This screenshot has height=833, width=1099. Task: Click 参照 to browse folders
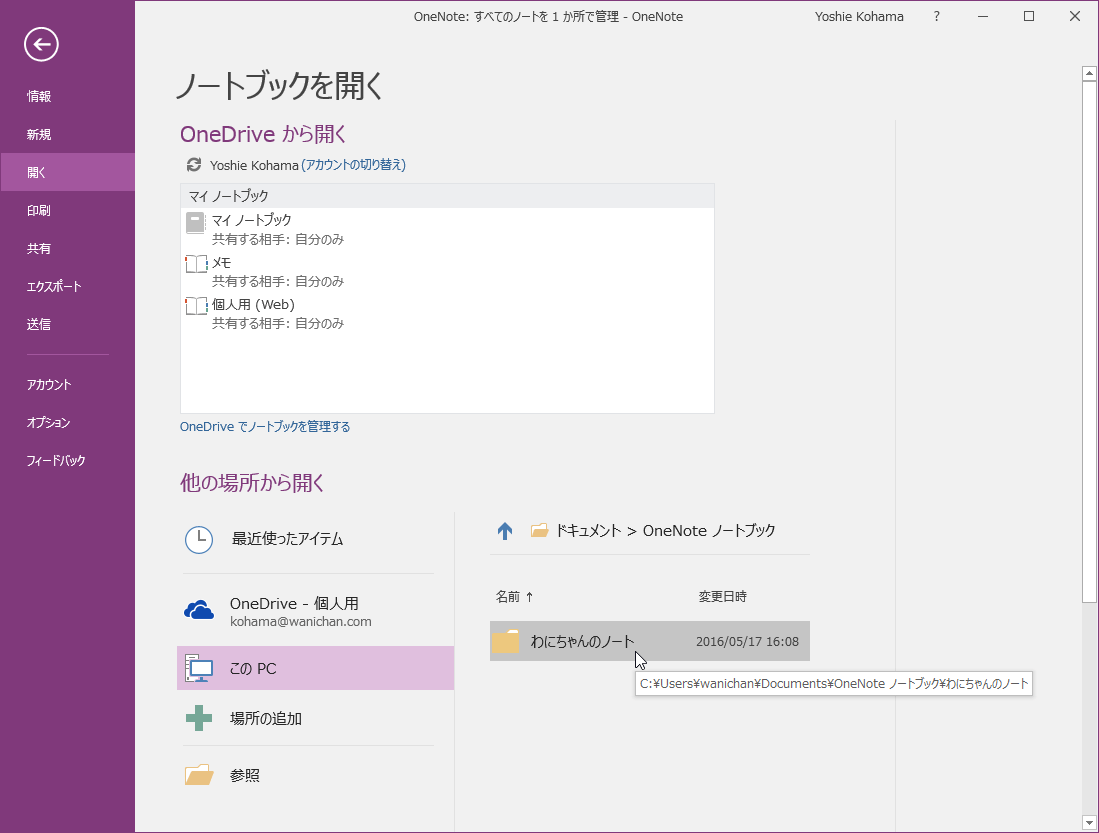315,775
